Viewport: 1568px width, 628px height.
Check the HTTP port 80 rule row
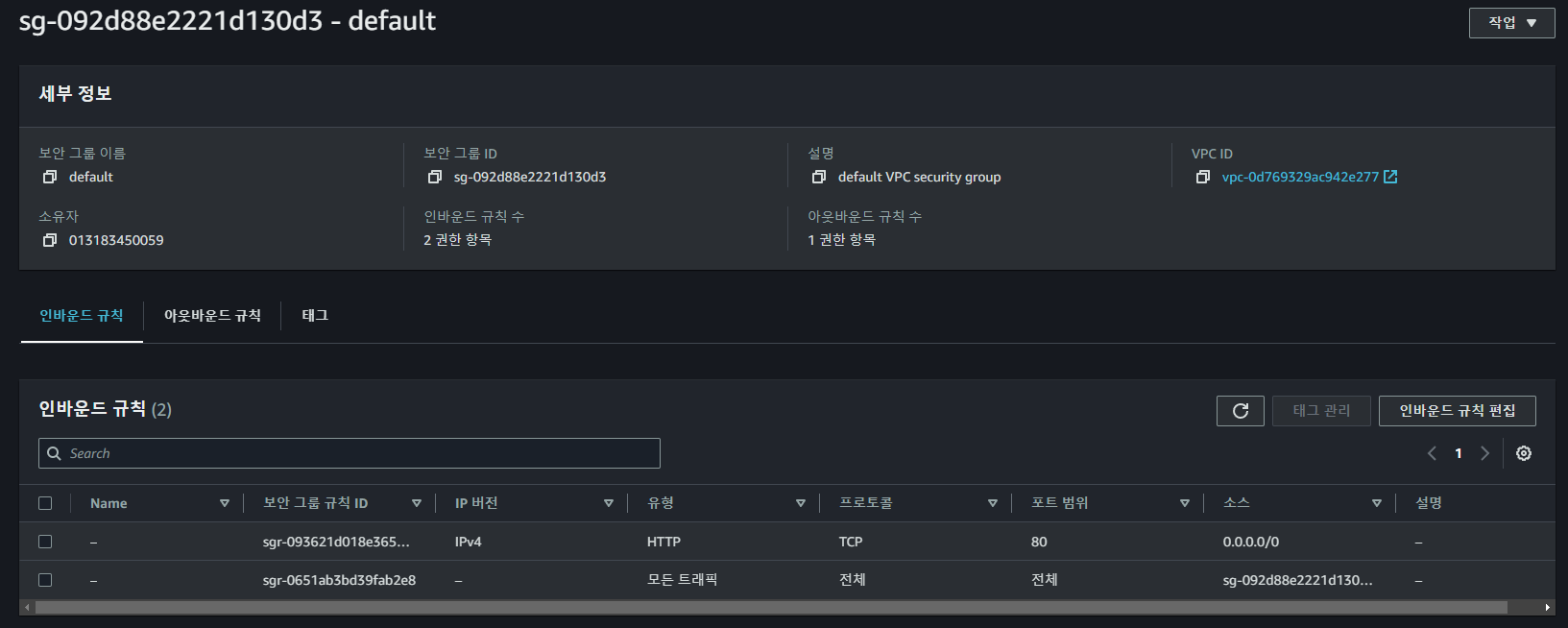click(45, 542)
